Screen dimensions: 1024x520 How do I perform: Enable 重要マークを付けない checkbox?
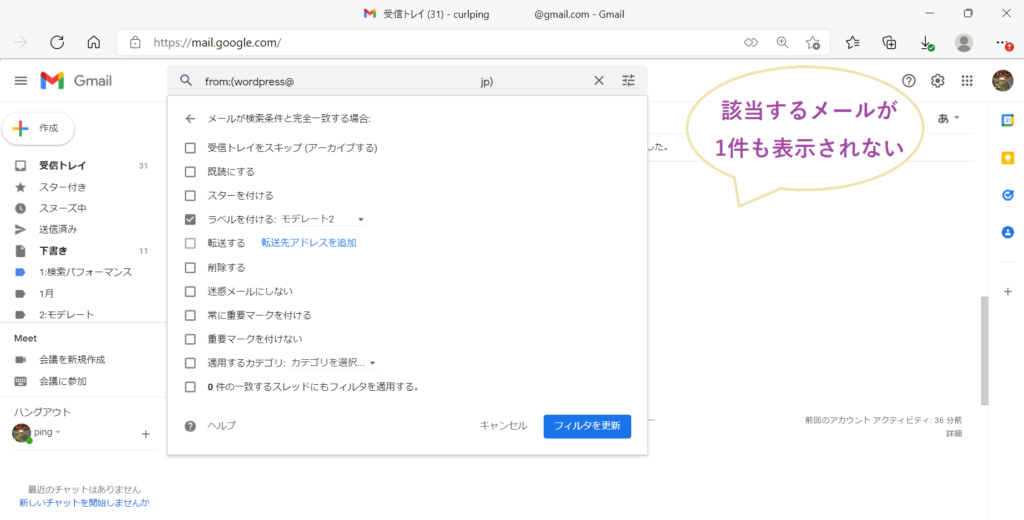pyautogui.click(x=190, y=339)
